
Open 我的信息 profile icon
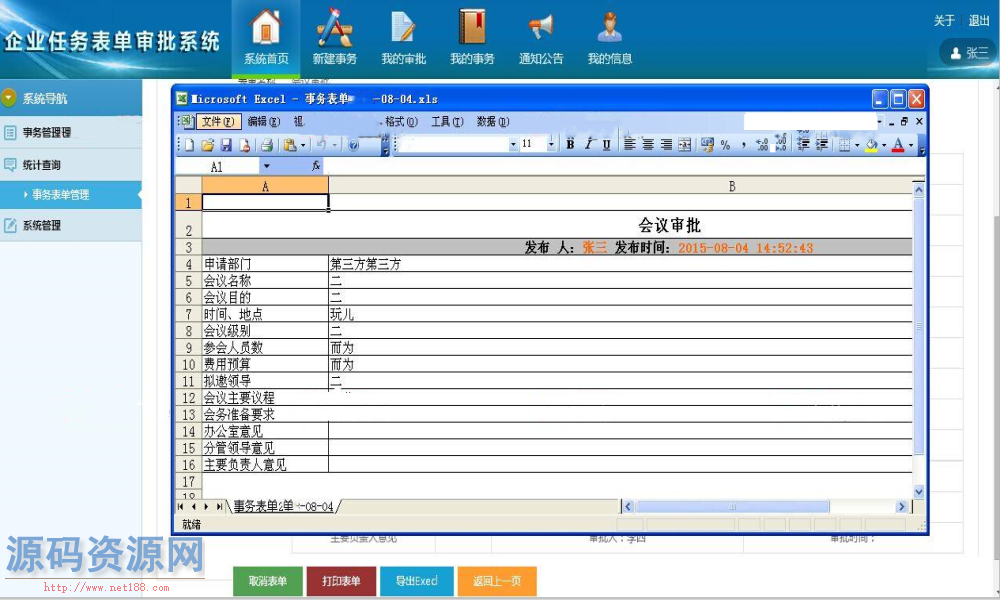pyautogui.click(x=610, y=26)
